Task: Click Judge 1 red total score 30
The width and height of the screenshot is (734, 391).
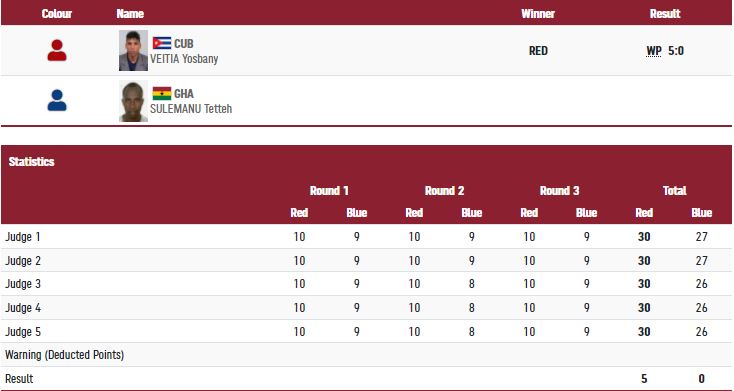Action: click(x=644, y=237)
